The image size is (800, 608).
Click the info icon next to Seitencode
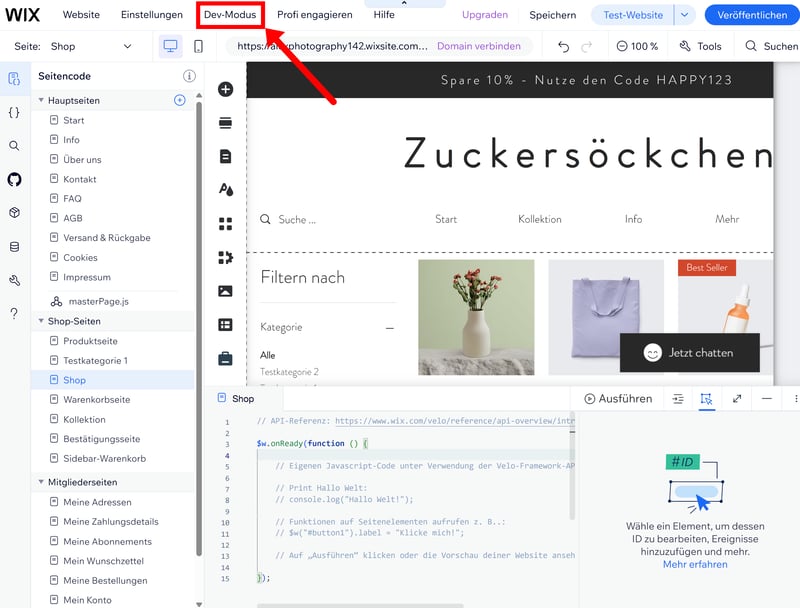[189, 76]
